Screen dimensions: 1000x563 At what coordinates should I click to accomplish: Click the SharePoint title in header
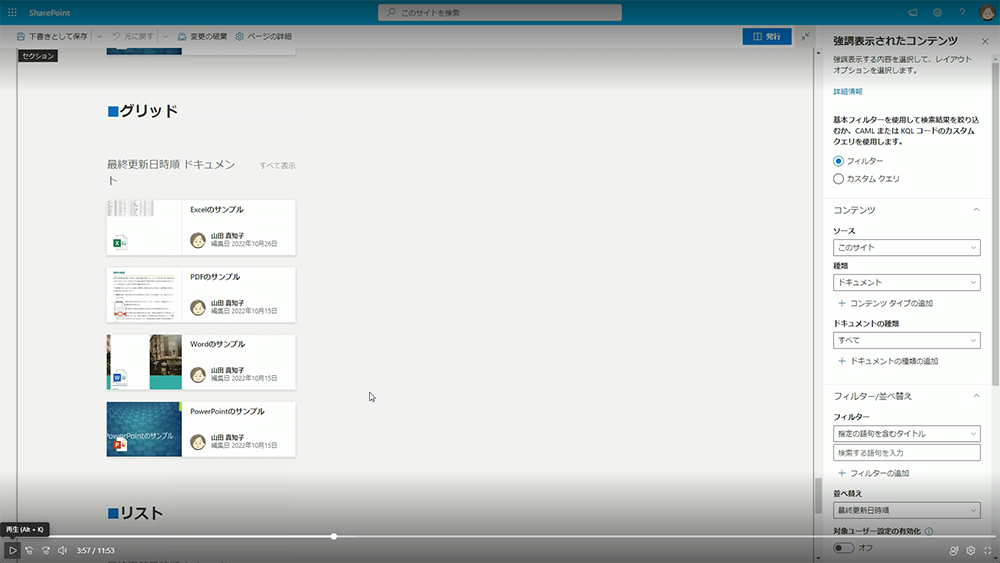click(x=49, y=13)
